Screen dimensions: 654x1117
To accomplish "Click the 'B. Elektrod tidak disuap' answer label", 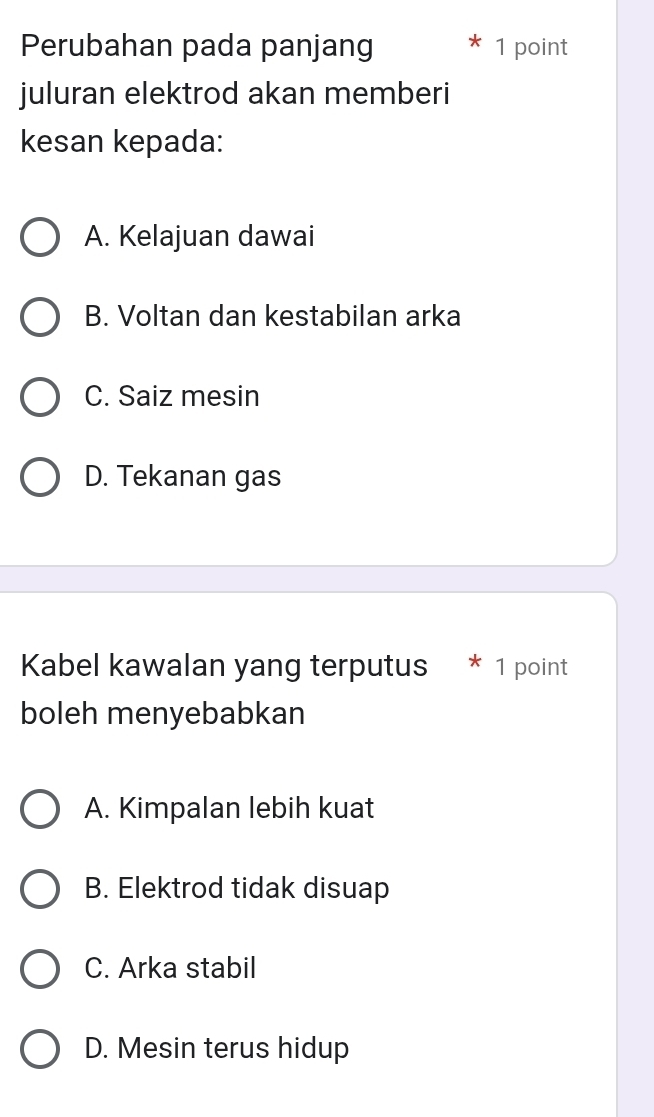I will click(x=237, y=888).
